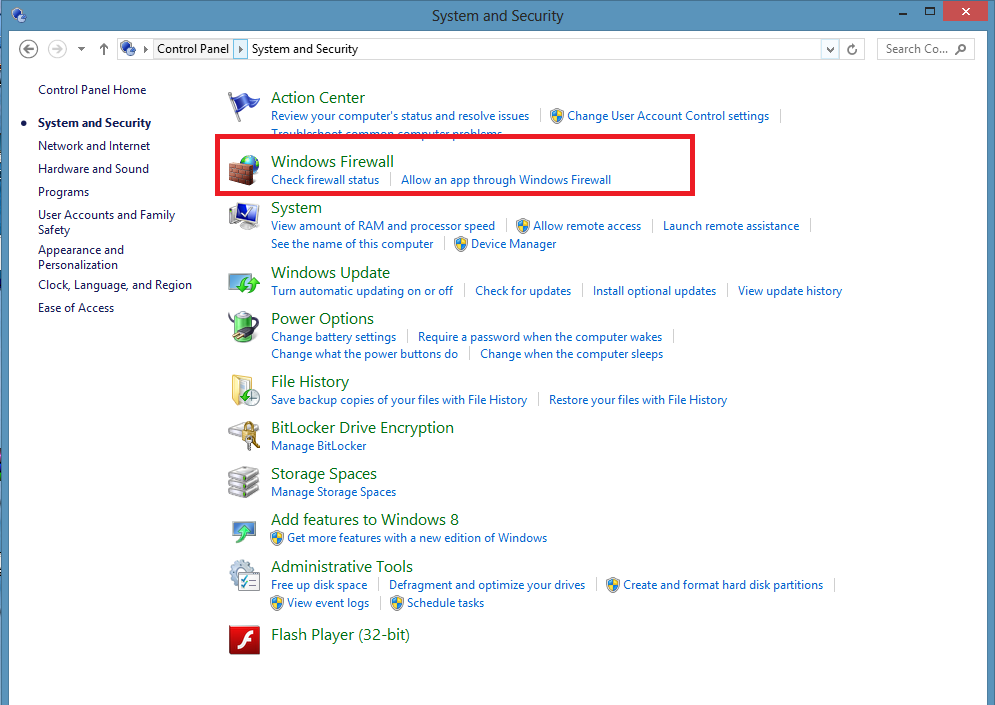Change User Account Control settings

tap(668, 116)
